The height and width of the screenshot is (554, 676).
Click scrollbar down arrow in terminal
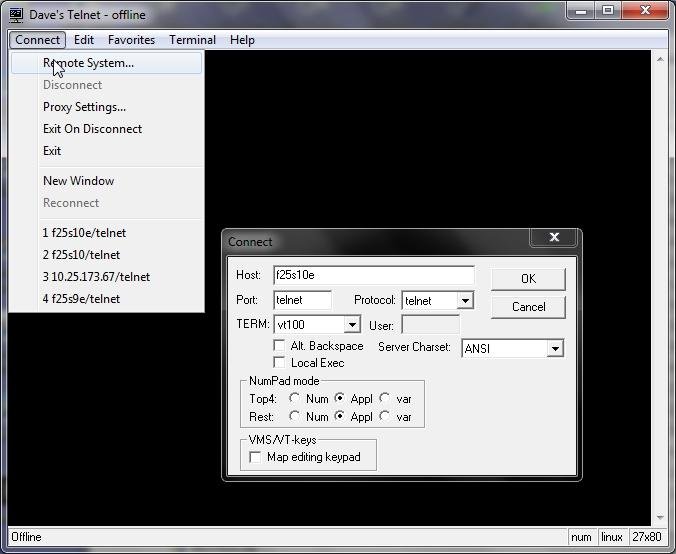pos(660,517)
